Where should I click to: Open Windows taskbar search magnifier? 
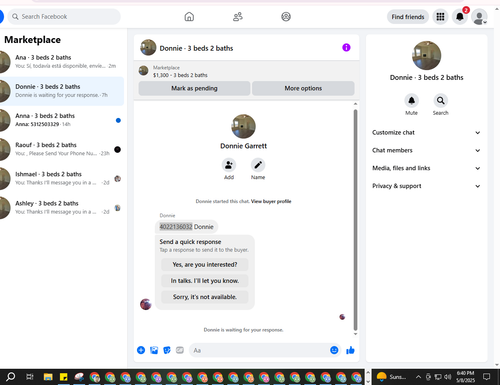[11, 377]
